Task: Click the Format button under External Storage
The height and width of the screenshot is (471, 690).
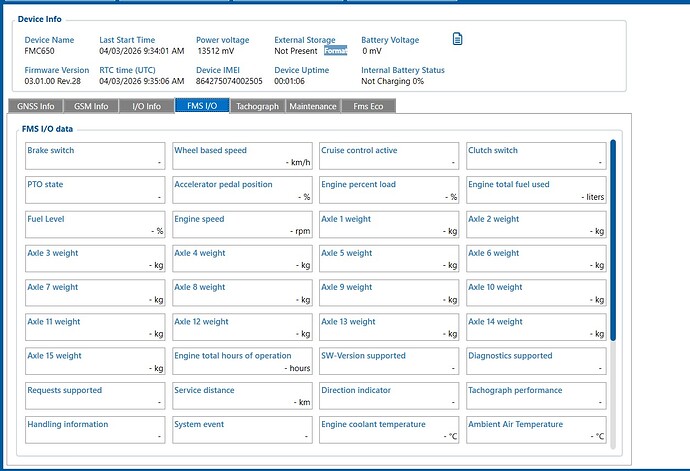Action: click(x=335, y=50)
